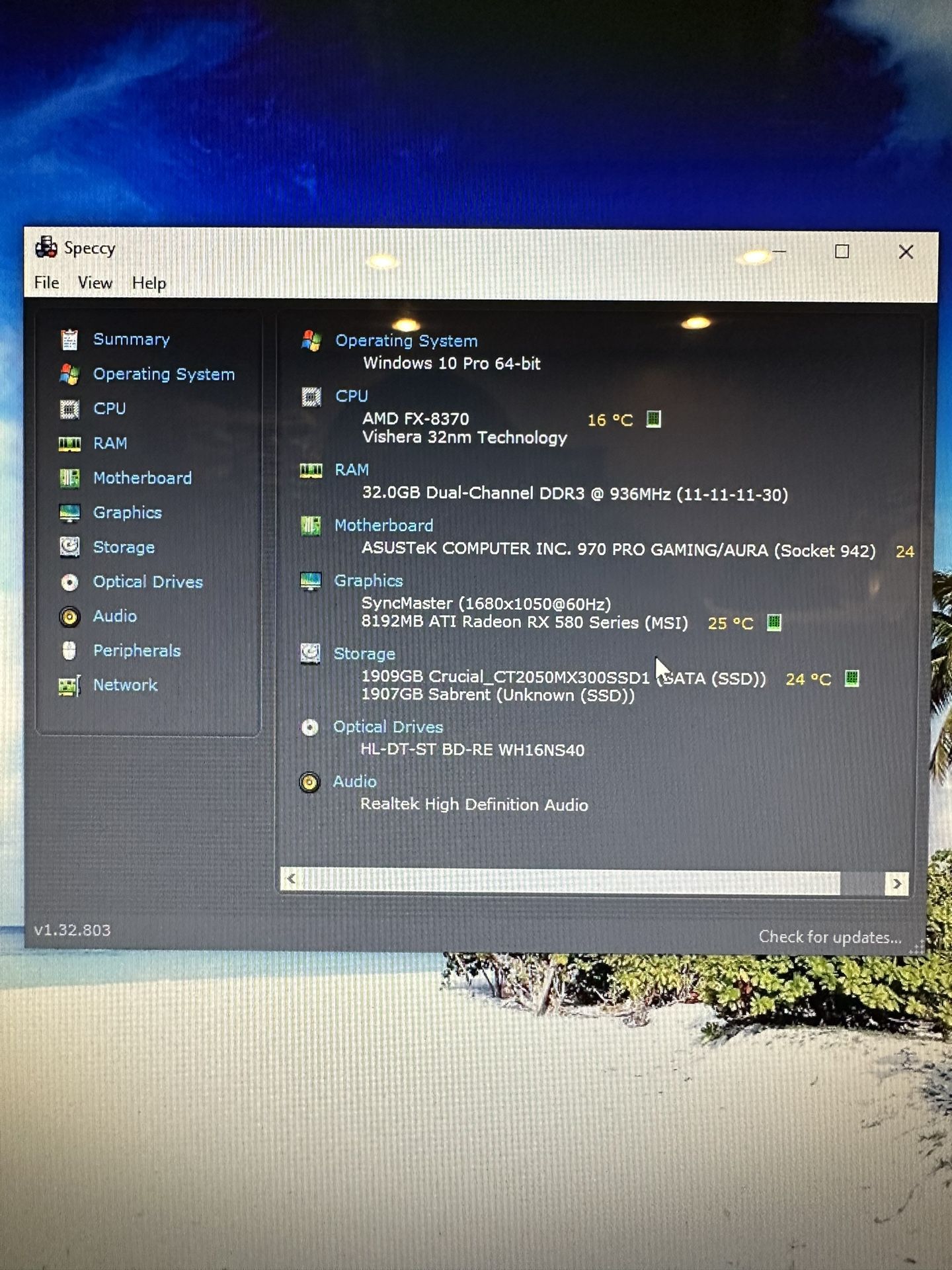This screenshot has width=952, height=1270.
Task: Open the File menu
Action: [47, 282]
